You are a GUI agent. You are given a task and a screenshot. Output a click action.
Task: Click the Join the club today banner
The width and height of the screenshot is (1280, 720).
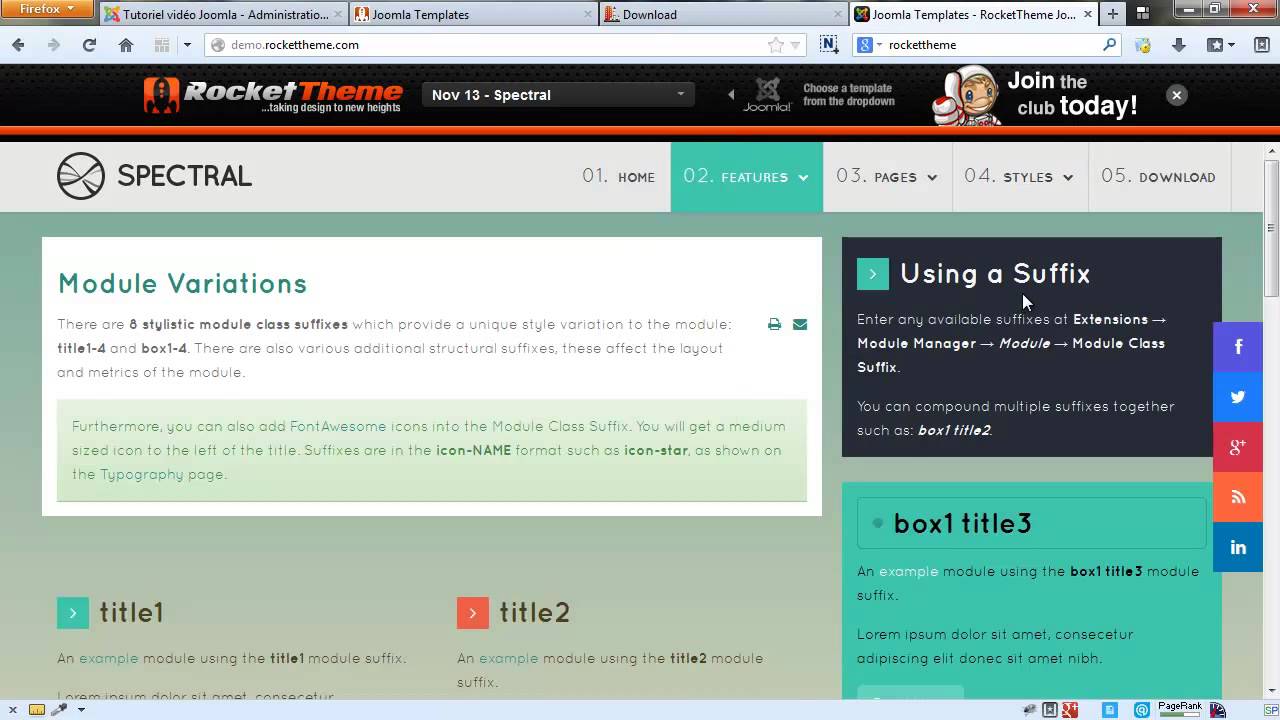point(1037,95)
